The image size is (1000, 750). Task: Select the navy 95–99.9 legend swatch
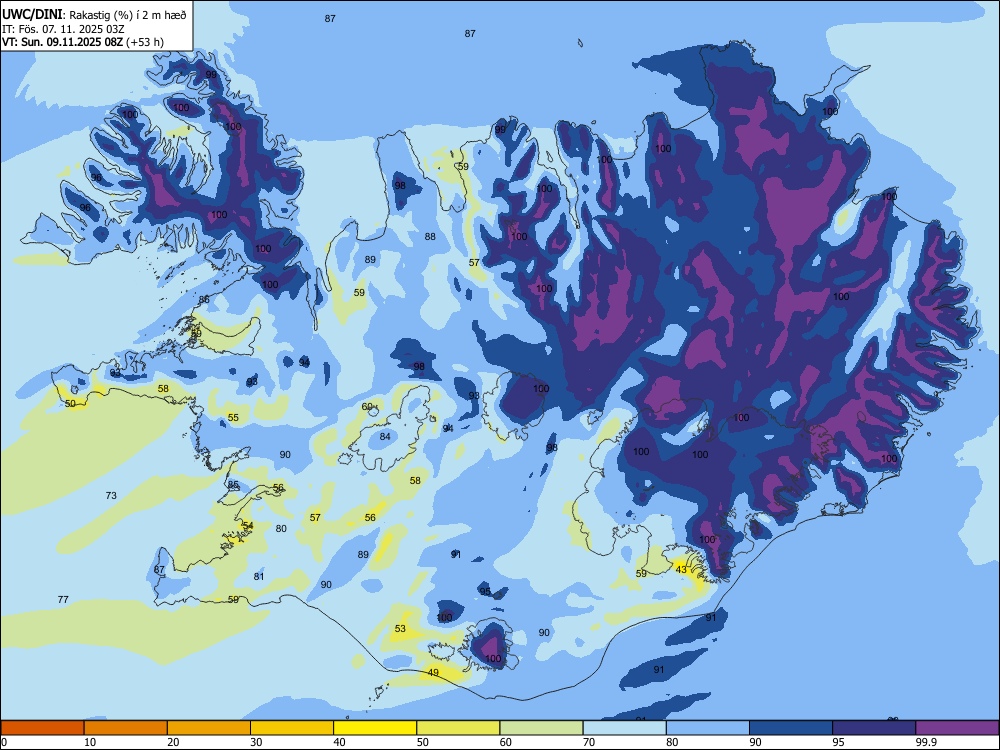click(x=874, y=728)
